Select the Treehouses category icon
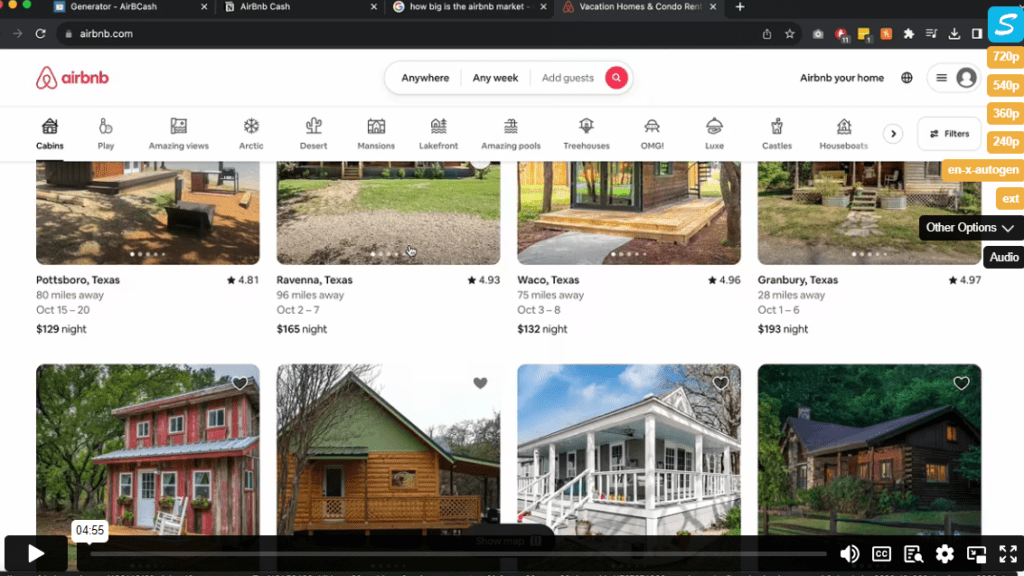Image resolution: width=1024 pixels, height=576 pixels. point(586,125)
